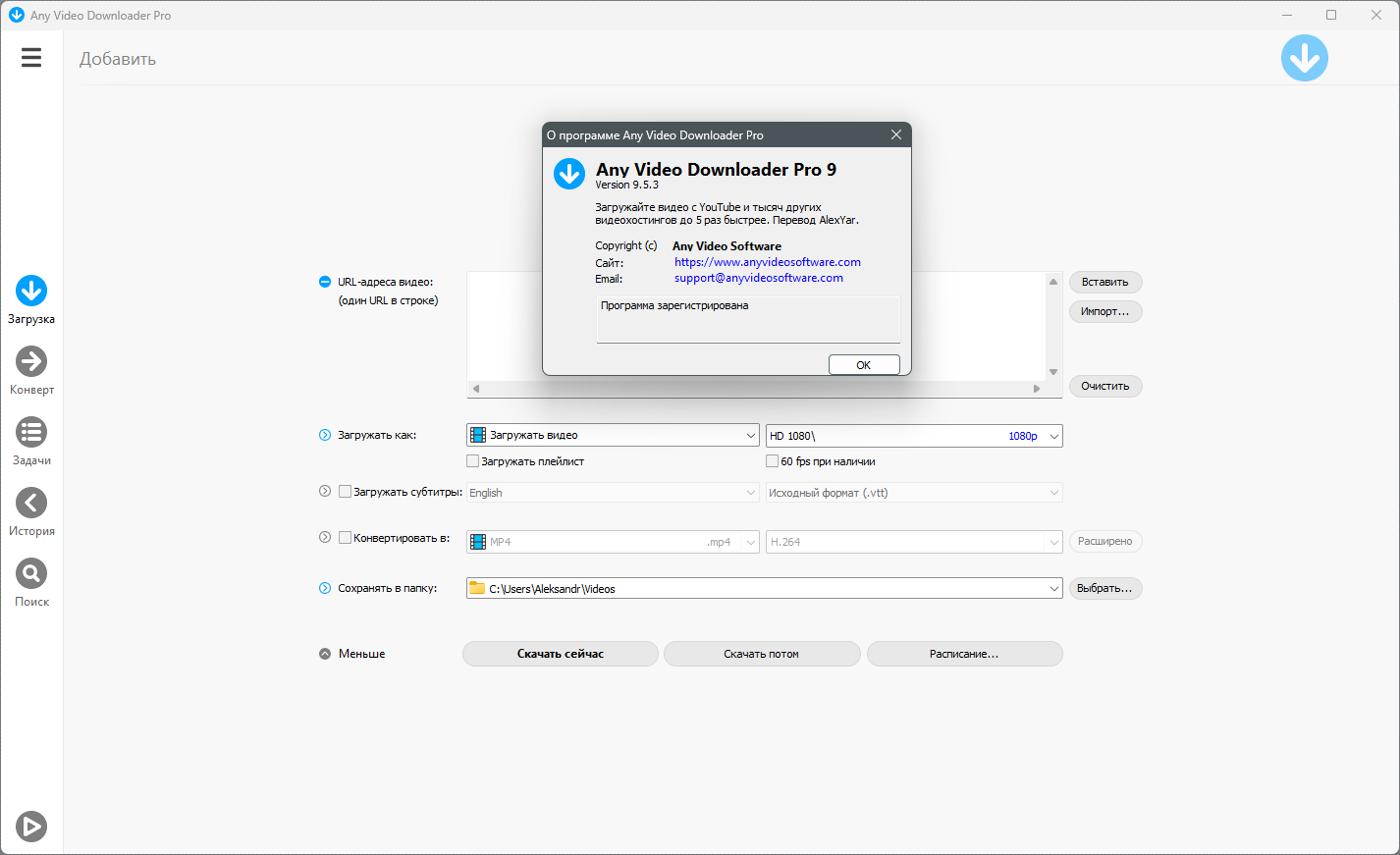Click the Выбрать... browse button
Image resolution: width=1400 pixels, height=855 pixels.
tap(1105, 588)
